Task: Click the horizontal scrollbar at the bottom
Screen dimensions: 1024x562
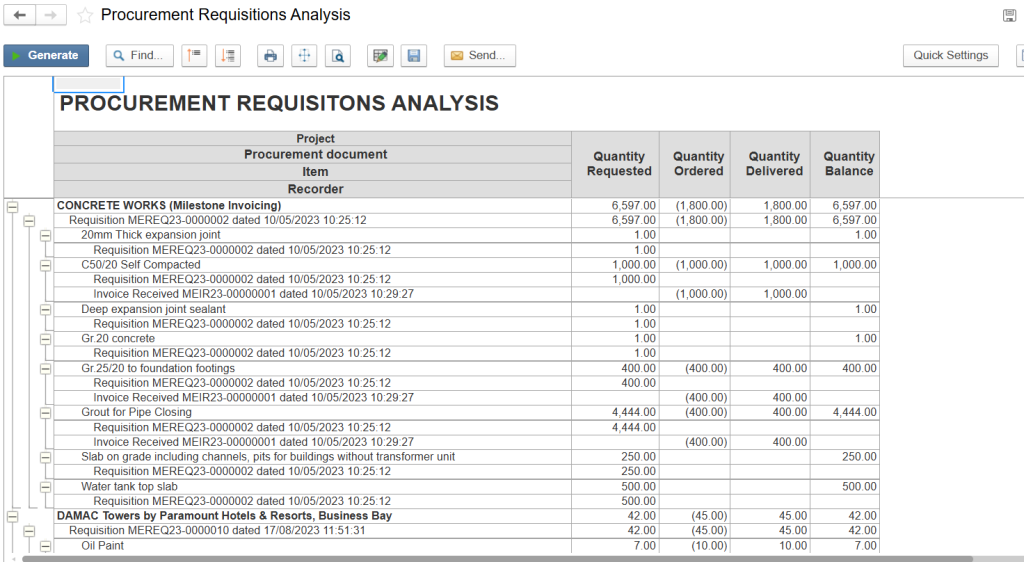Action: (500, 558)
